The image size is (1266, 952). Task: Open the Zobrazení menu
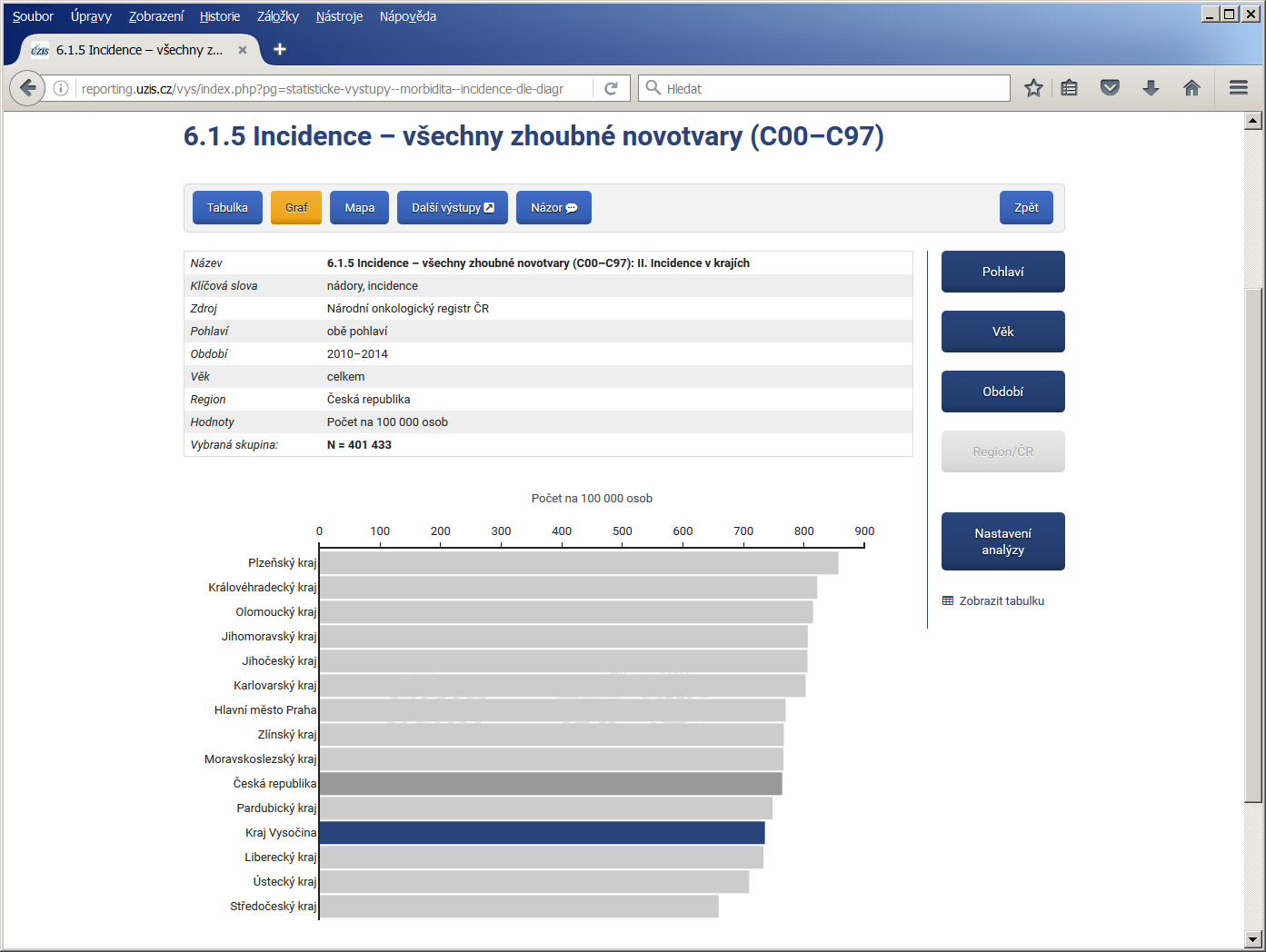(156, 16)
